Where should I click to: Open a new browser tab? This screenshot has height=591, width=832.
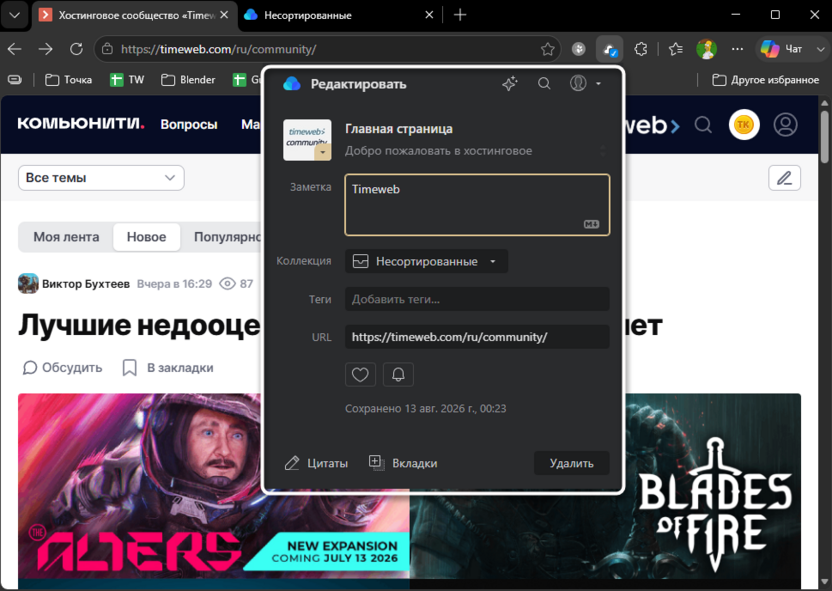[x=460, y=15]
